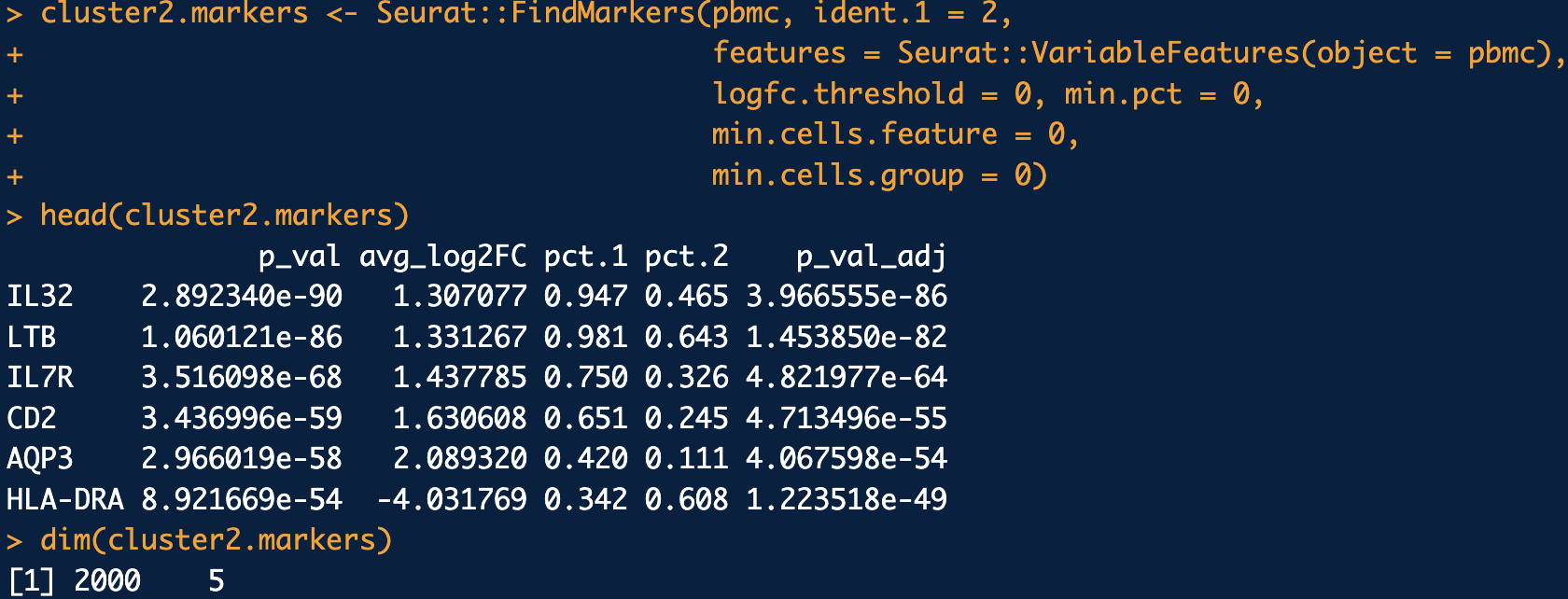Click the CD2 gene row name
The width and height of the screenshot is (1568, 599).
[31, 418]
